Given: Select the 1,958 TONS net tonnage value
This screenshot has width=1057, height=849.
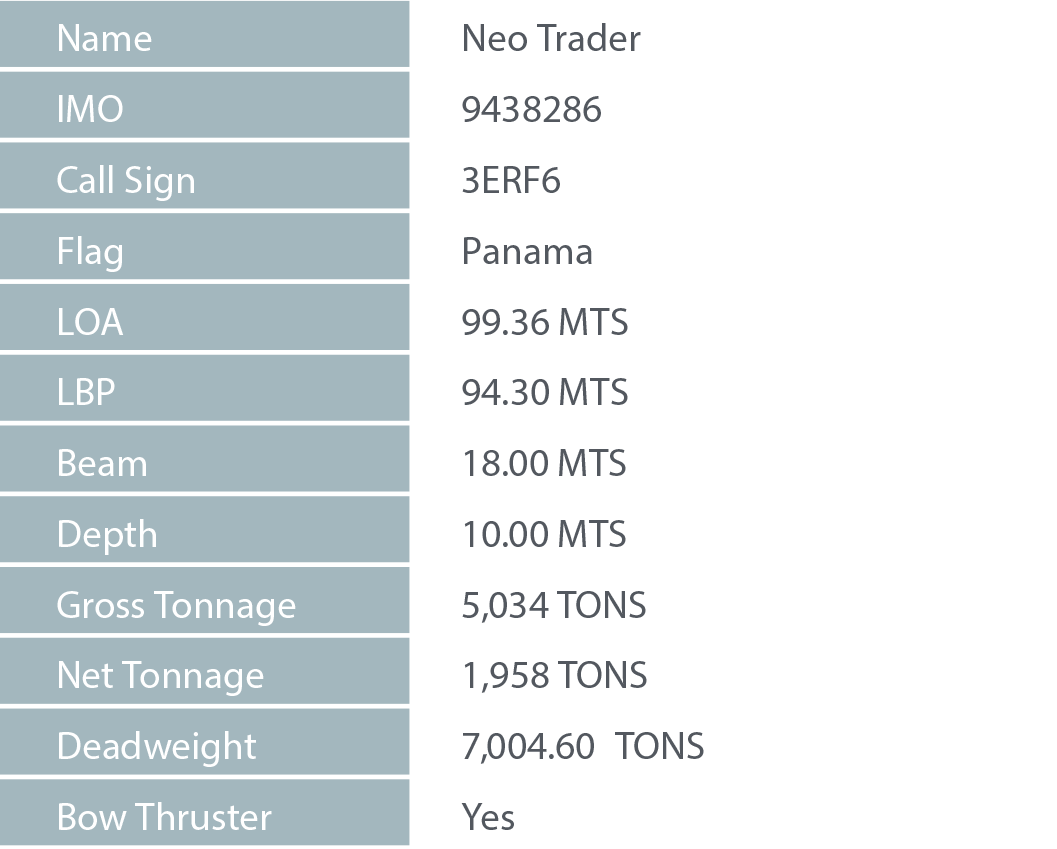Looking at the screenshot, I should point(554,676).
